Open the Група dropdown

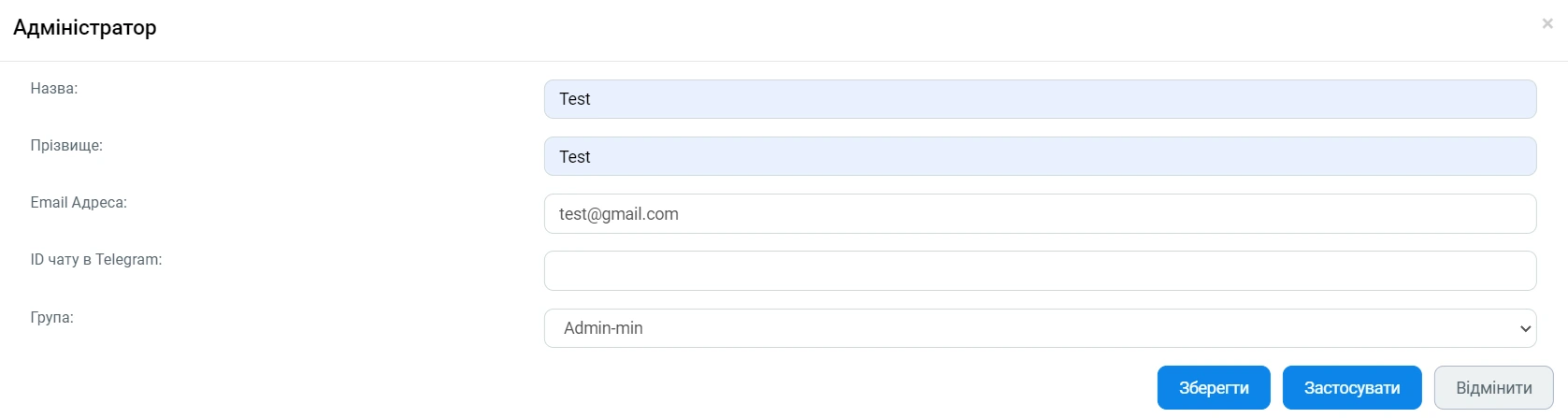(x=1040, y=328)
